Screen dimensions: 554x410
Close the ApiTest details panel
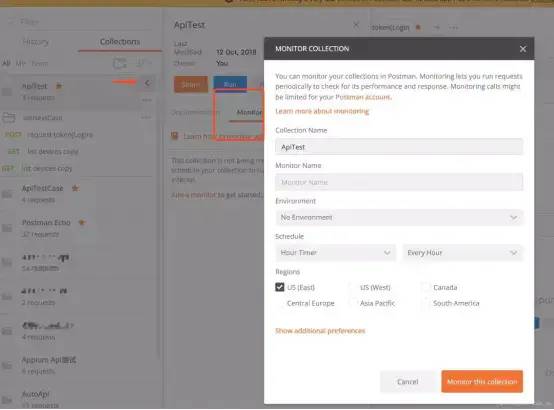[356, 25]
